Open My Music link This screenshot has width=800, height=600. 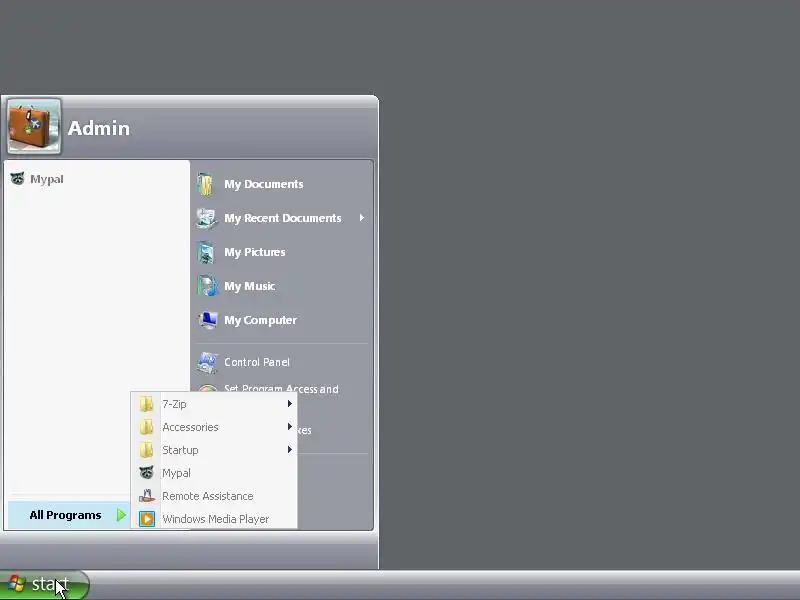click(x=249, y=286)
